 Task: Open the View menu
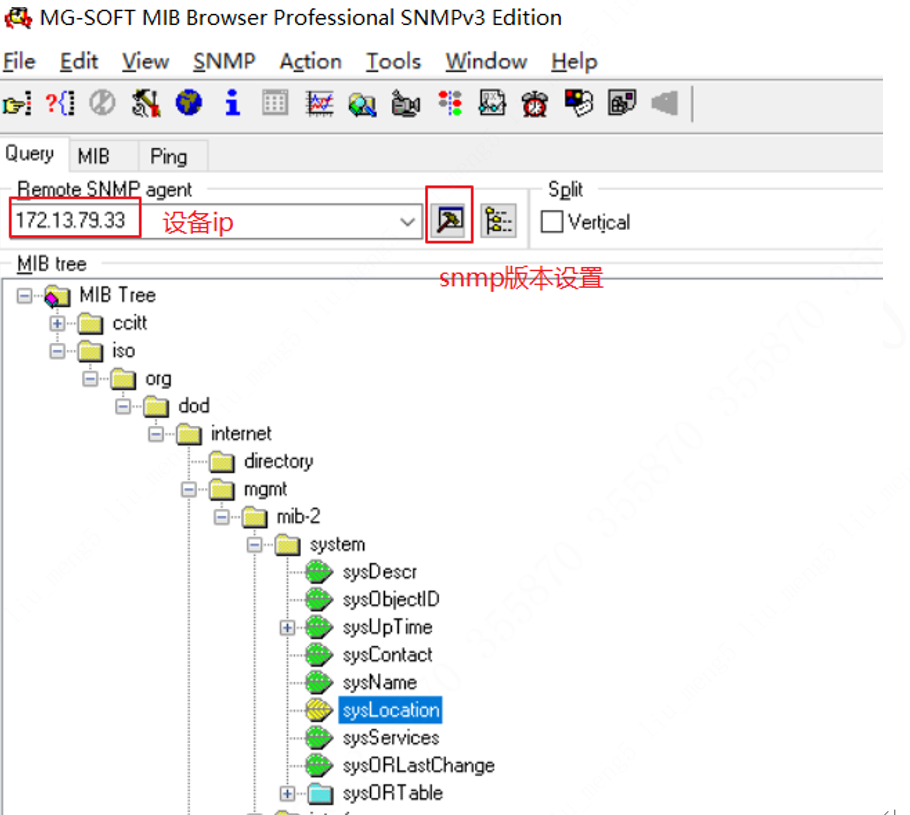(146, 62)
